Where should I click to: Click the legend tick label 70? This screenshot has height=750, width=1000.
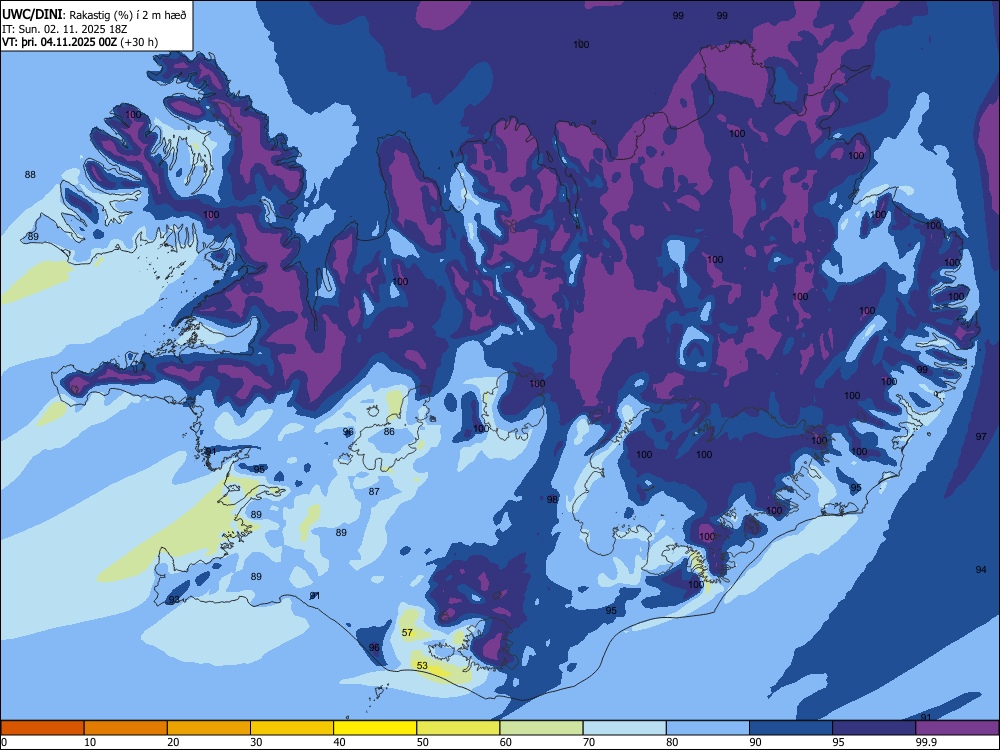click(x=589, y=742)
